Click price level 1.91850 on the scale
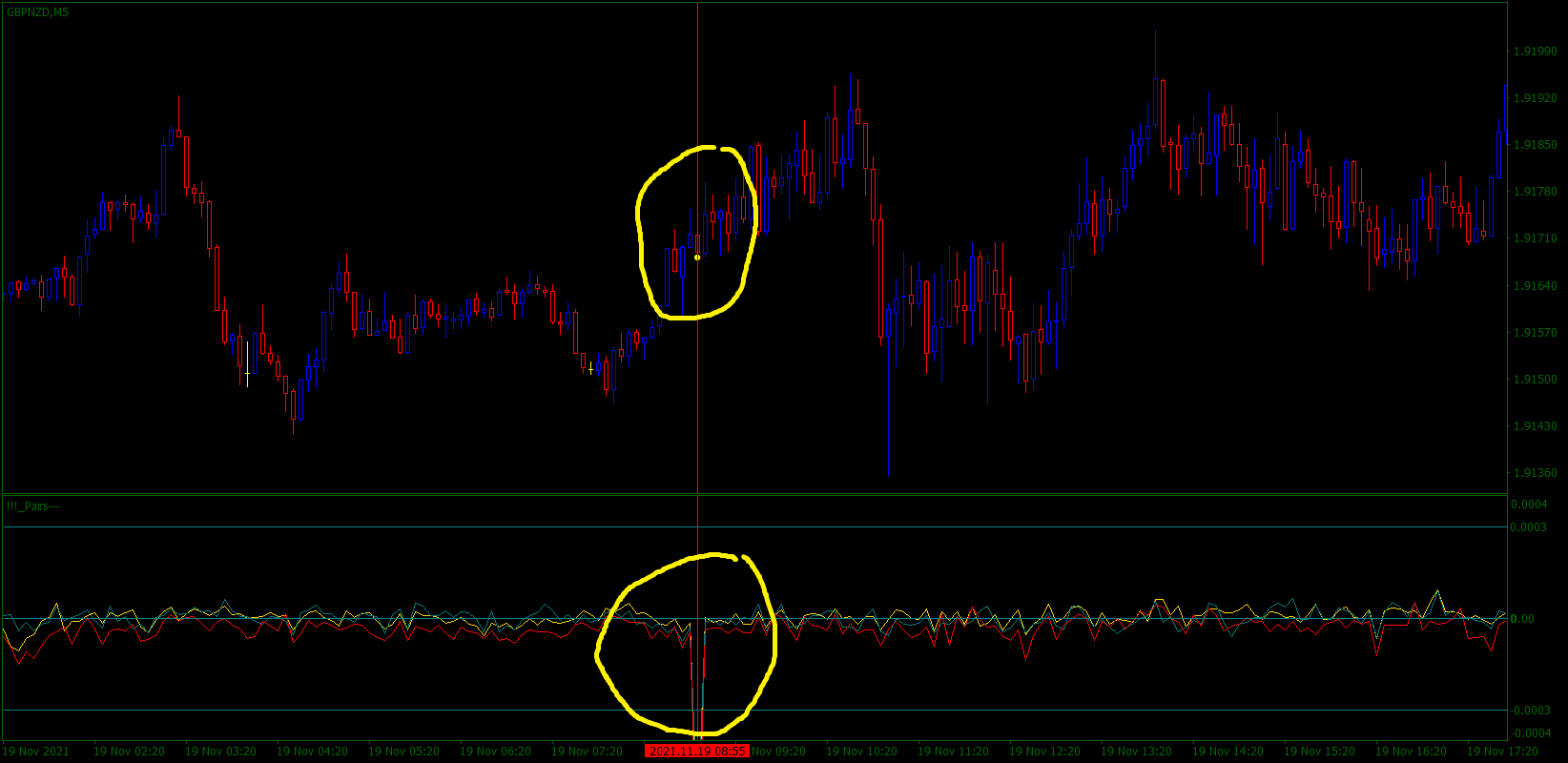Viewport: 1568px width, 763px height. (1536, 145)
